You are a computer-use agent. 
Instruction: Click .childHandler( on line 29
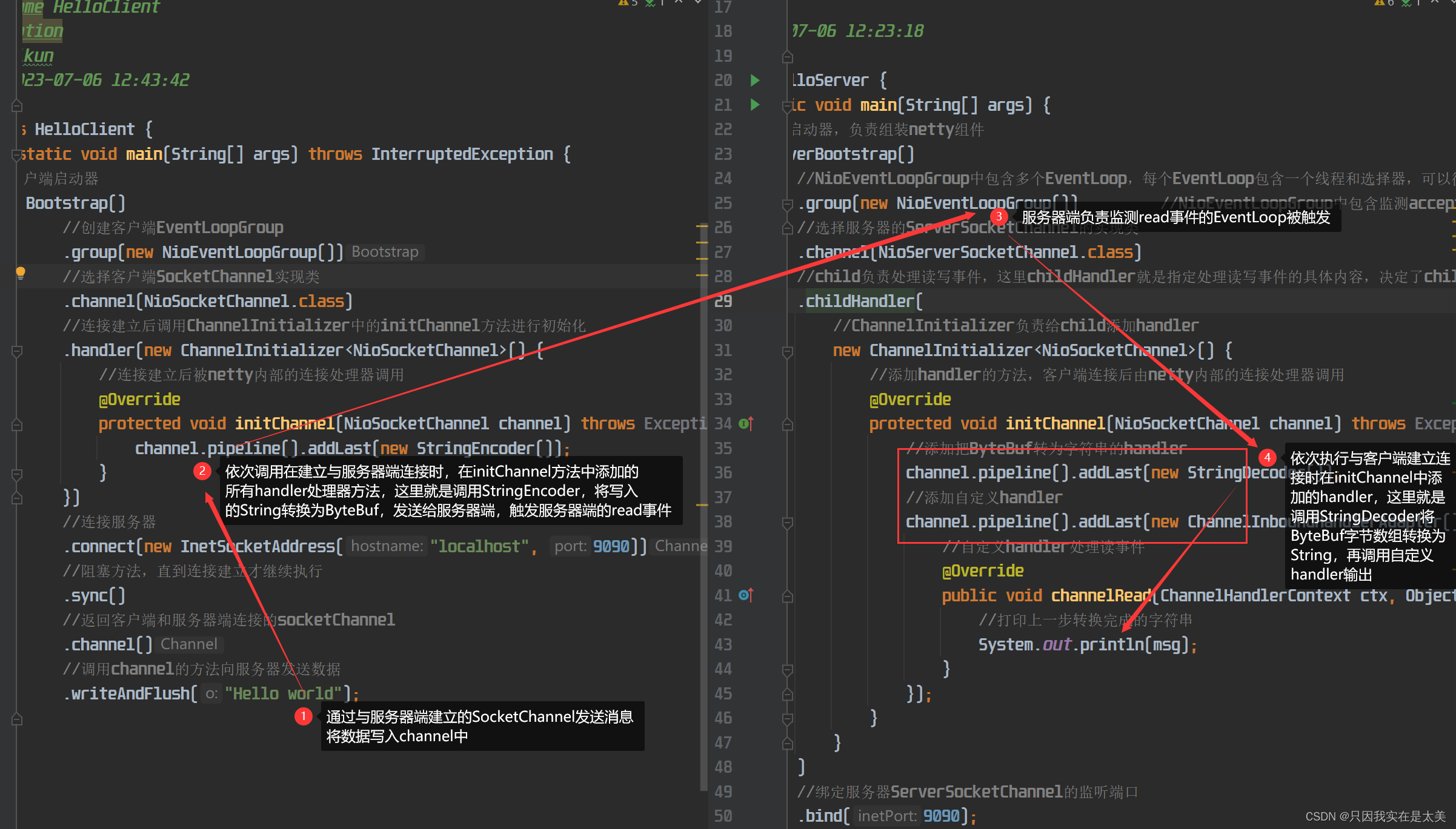coord(860,301)
